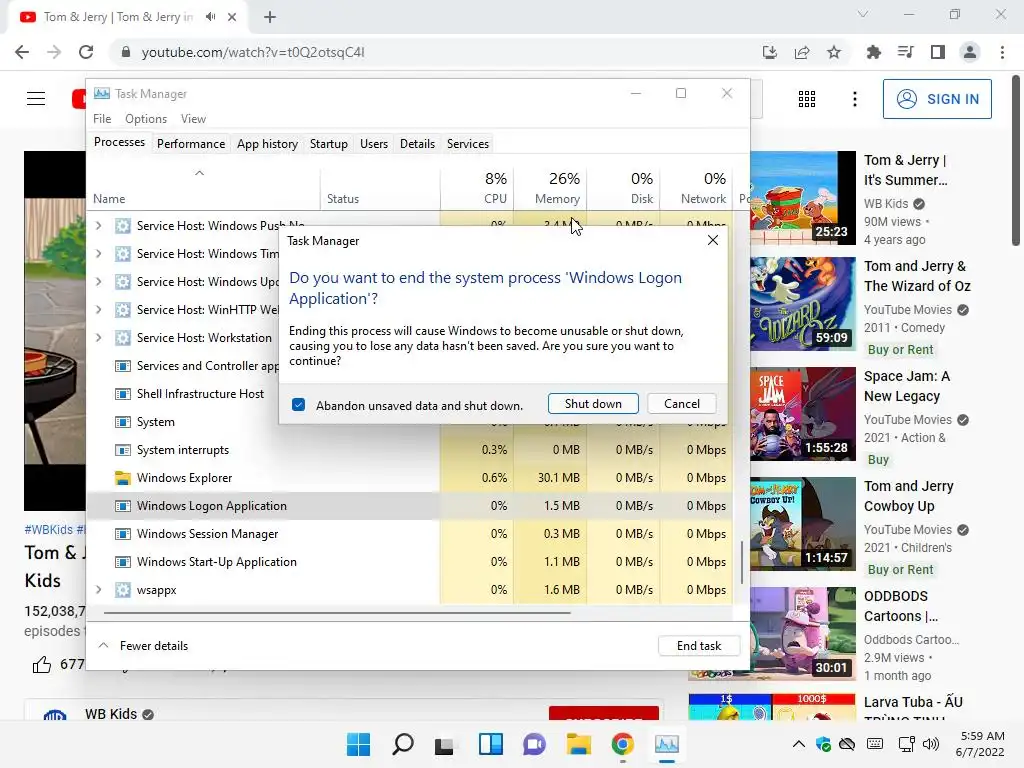The height and width of the screenshot is (768, 1024).
Task: Cancel the end process dialog
Action: (x=682, y=404)
